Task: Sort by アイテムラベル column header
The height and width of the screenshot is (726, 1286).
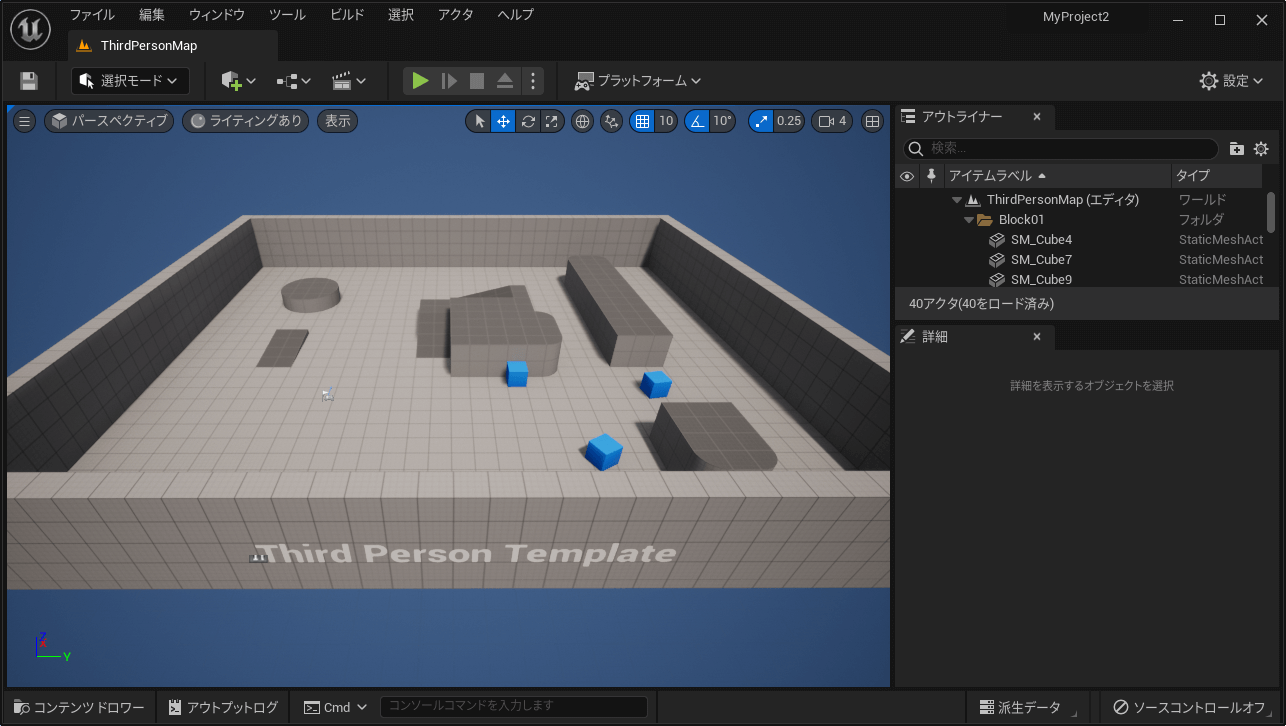Action: (1058, 176)
